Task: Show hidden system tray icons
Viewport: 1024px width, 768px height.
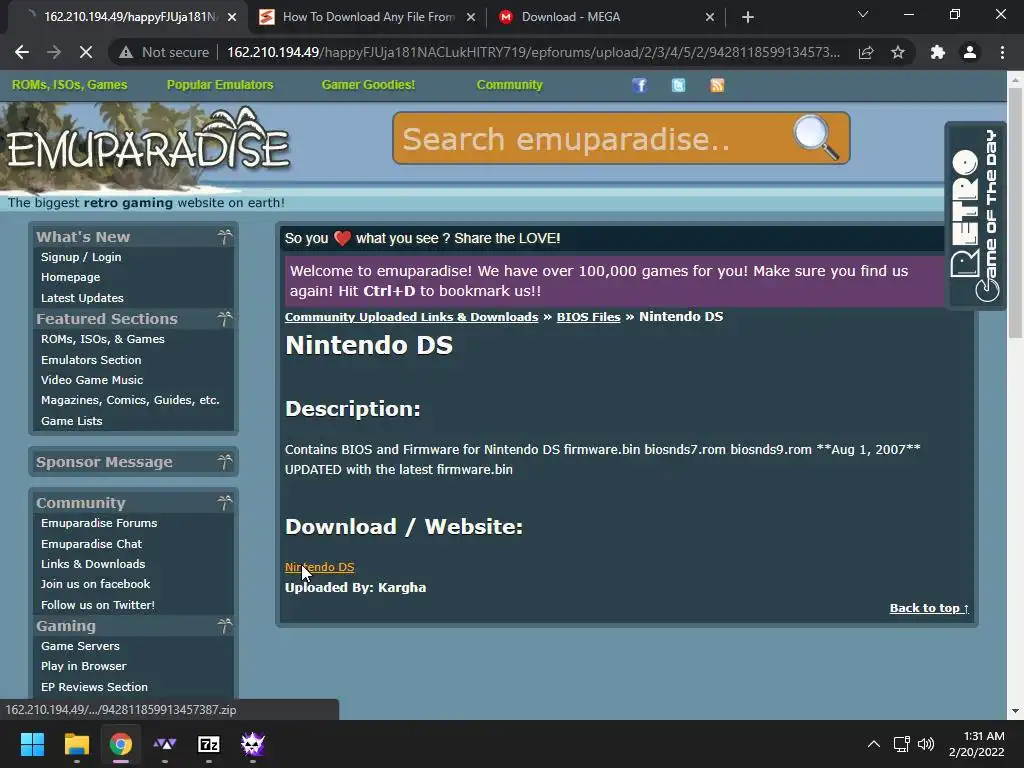Action: 873,744
